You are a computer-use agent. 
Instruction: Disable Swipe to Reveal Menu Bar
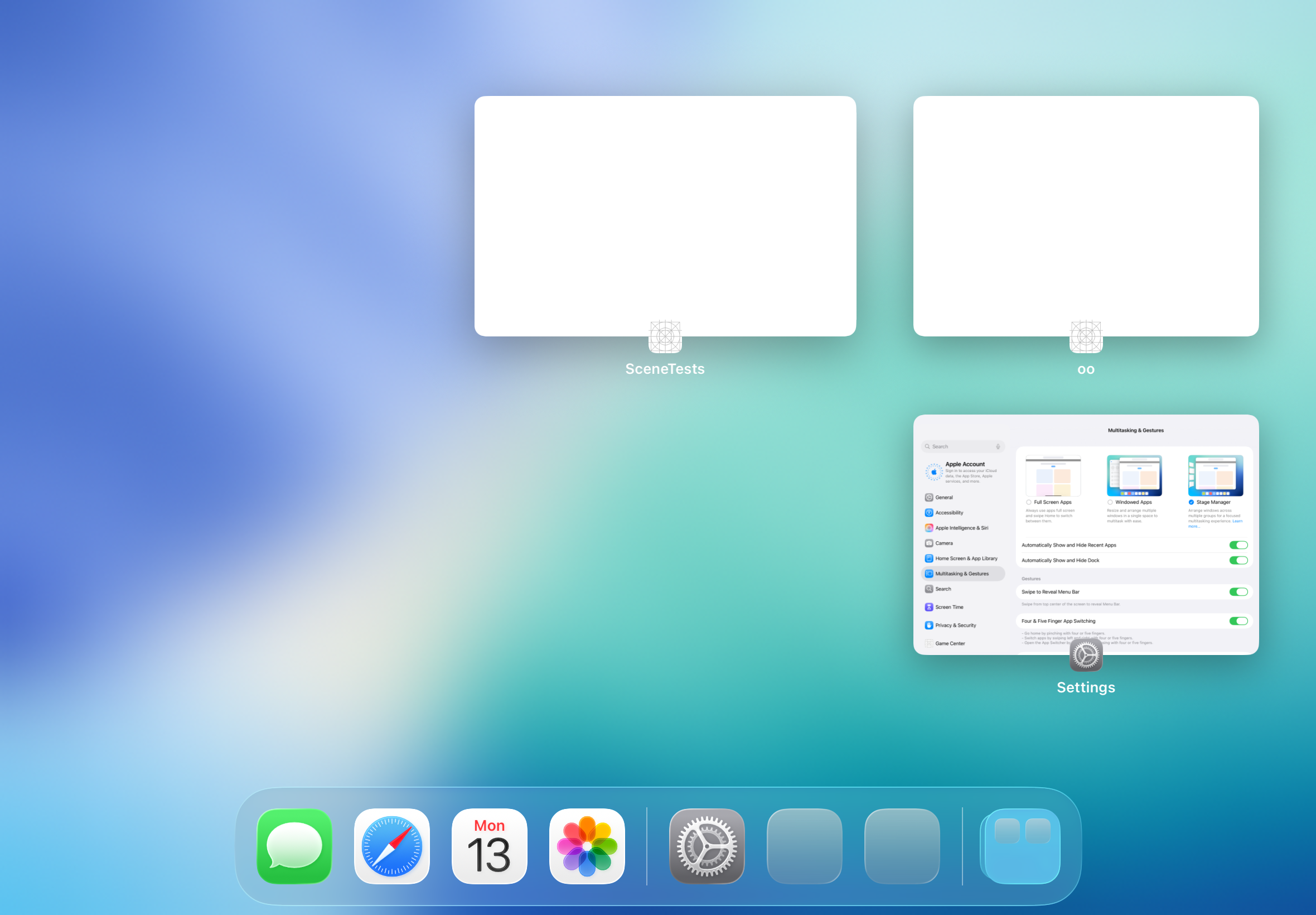1237,591
